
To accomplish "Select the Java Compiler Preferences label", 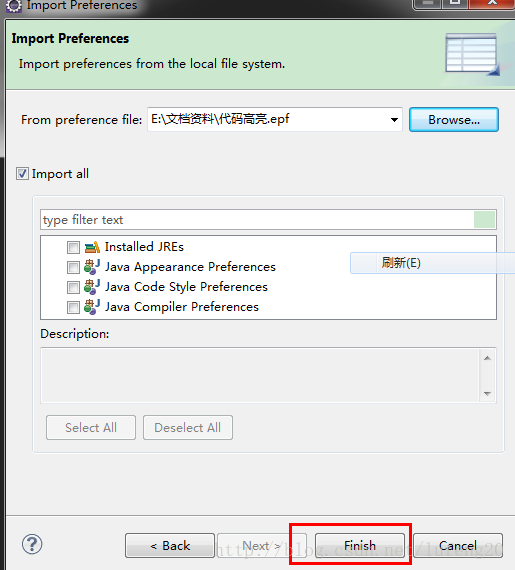I will coord(182,307).
